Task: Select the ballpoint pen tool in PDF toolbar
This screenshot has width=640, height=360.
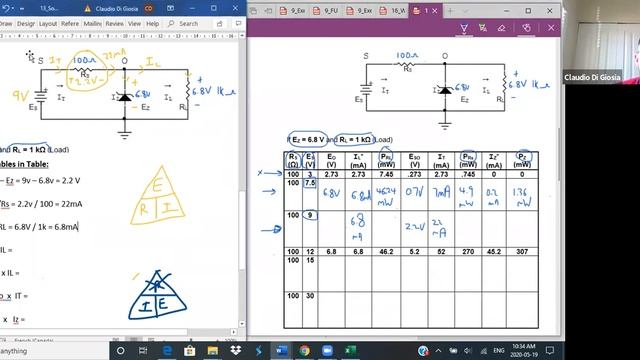Action: point(464,28)
